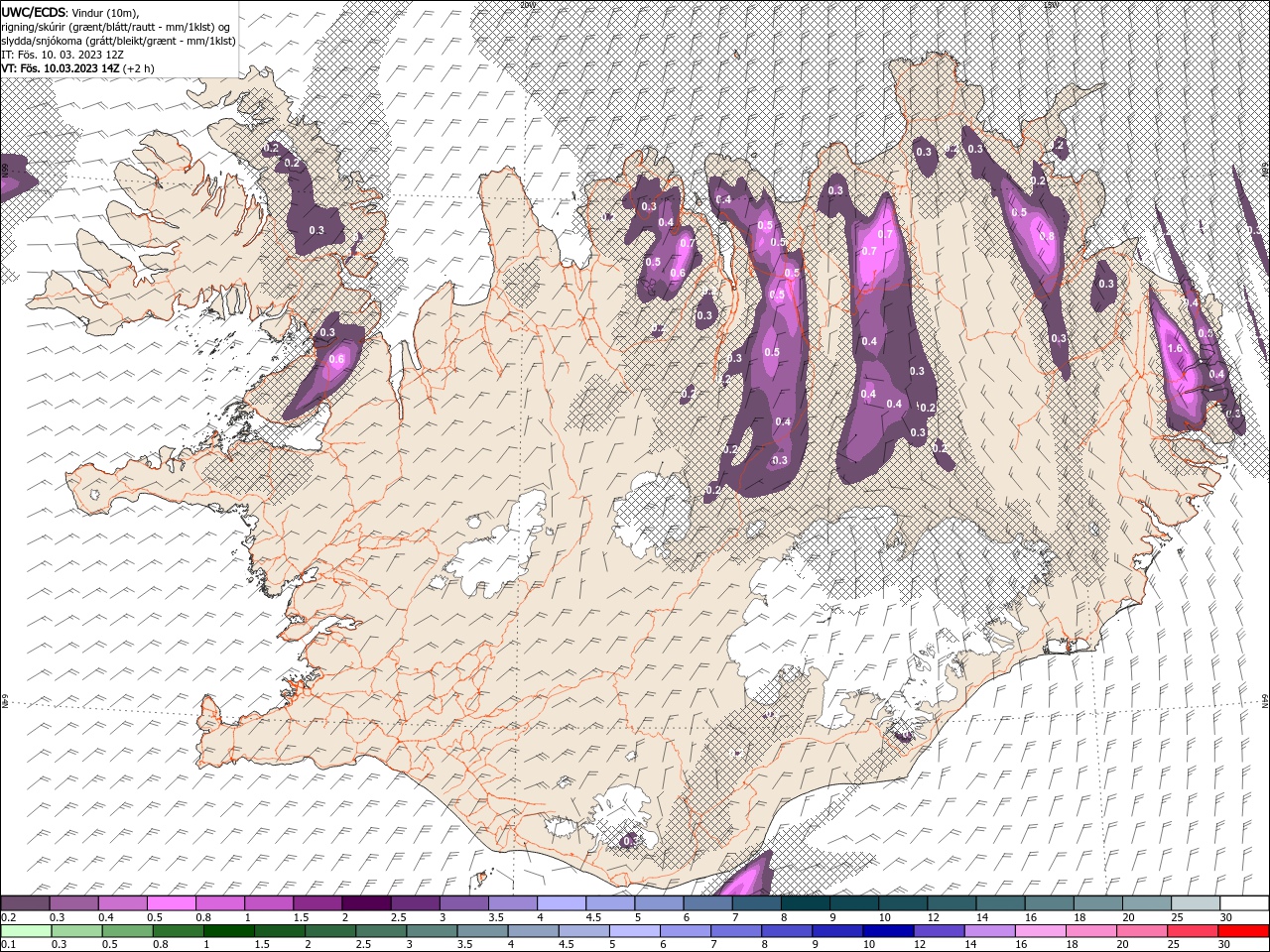The image size is (1270, 952).
Task: Select the '30' label under the upper legend
Action: click(1226, 917)
